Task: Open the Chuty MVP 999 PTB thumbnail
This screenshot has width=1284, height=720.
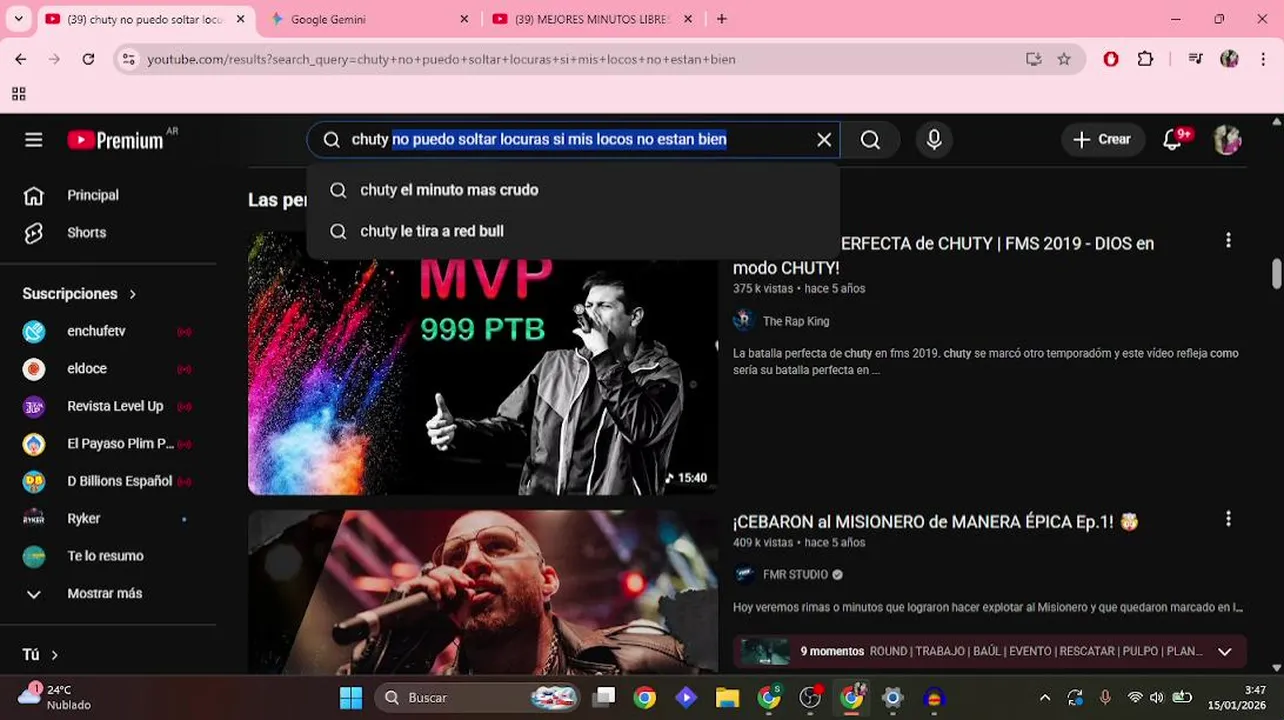Action: click(x=483, y=364)
